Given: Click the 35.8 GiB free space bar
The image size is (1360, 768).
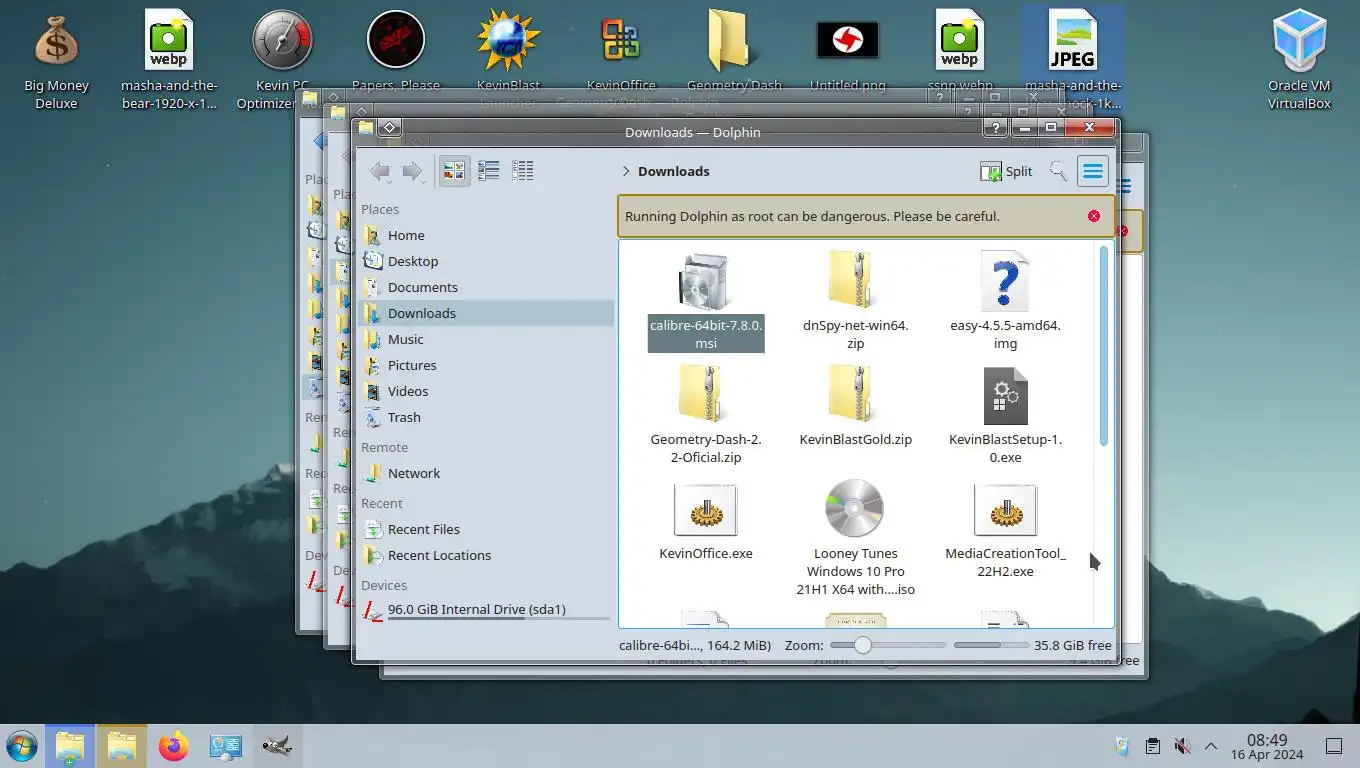Looking at the screenshot, I should (991, 645).
